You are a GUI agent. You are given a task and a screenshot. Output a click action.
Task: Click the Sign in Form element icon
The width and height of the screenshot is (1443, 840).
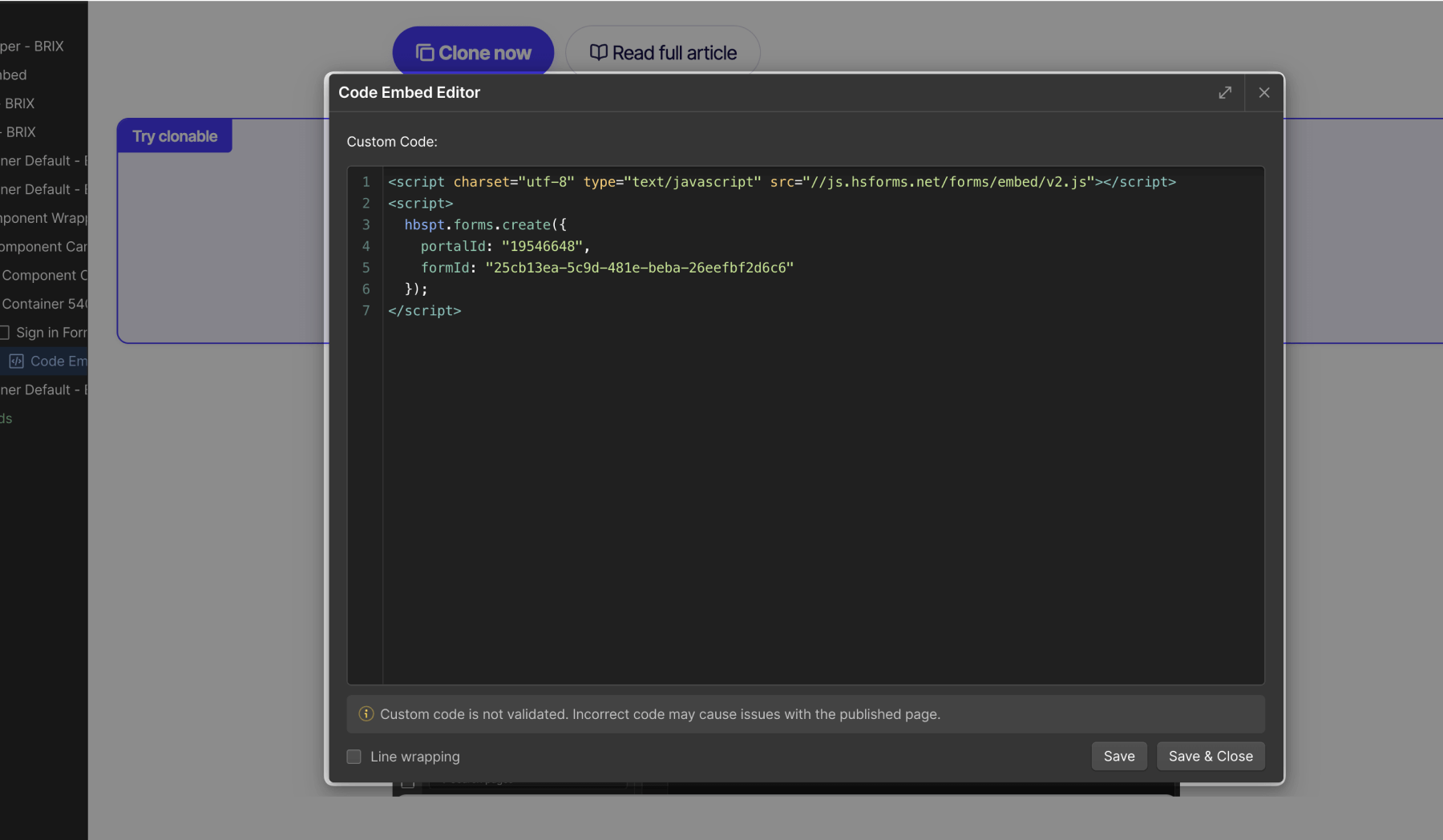tap(4, 333)
